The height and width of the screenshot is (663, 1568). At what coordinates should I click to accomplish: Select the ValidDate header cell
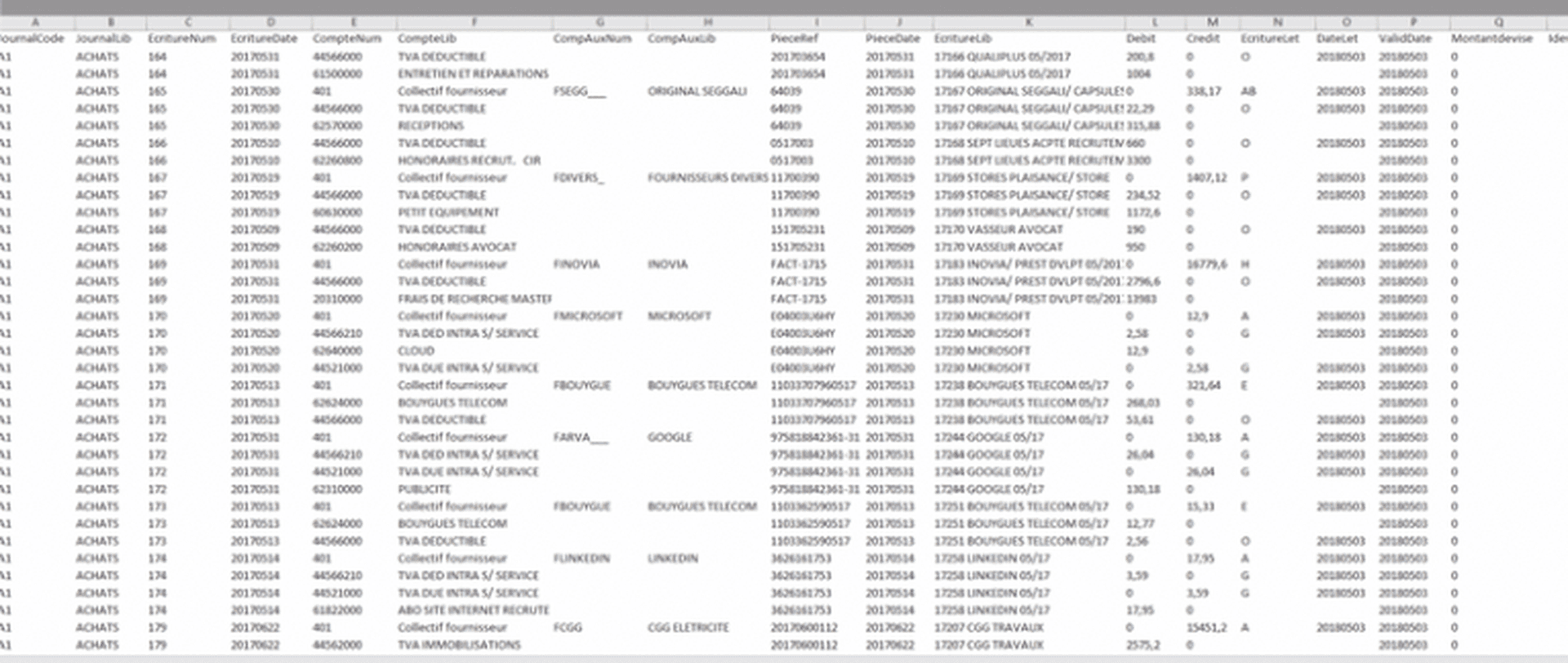click(1405, 38)
